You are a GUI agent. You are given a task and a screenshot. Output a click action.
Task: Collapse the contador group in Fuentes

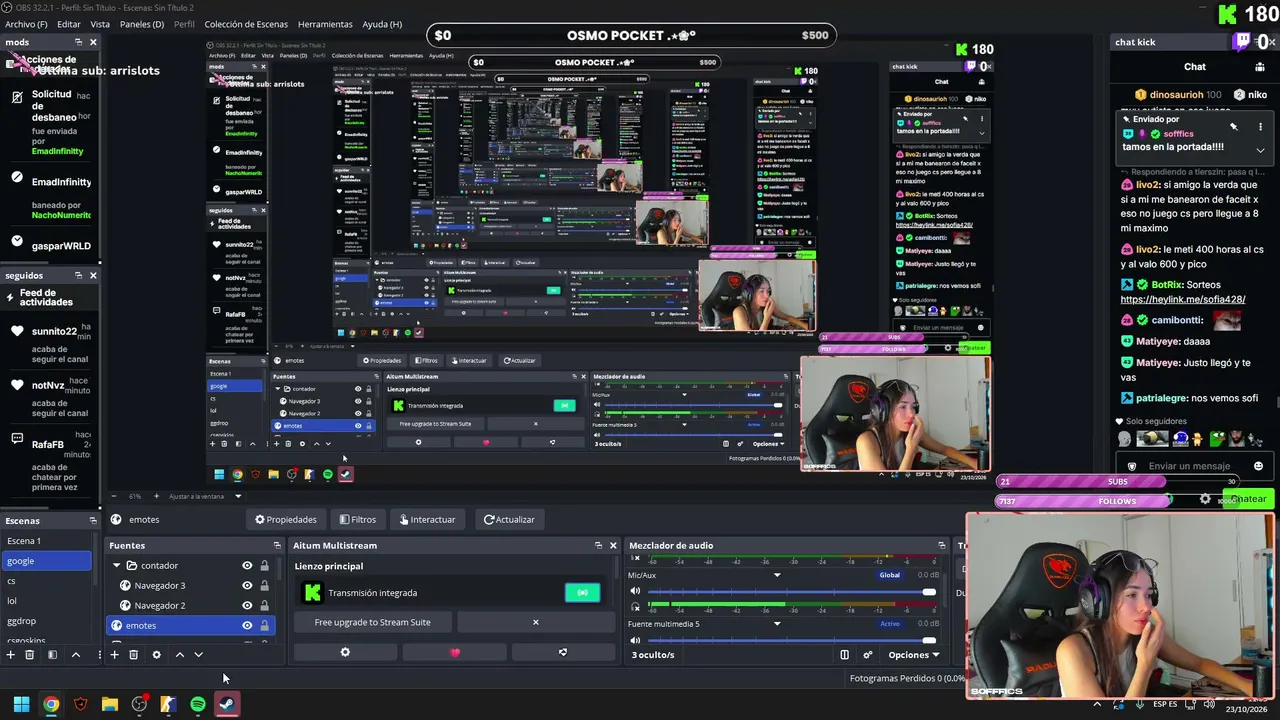(116, 565)
